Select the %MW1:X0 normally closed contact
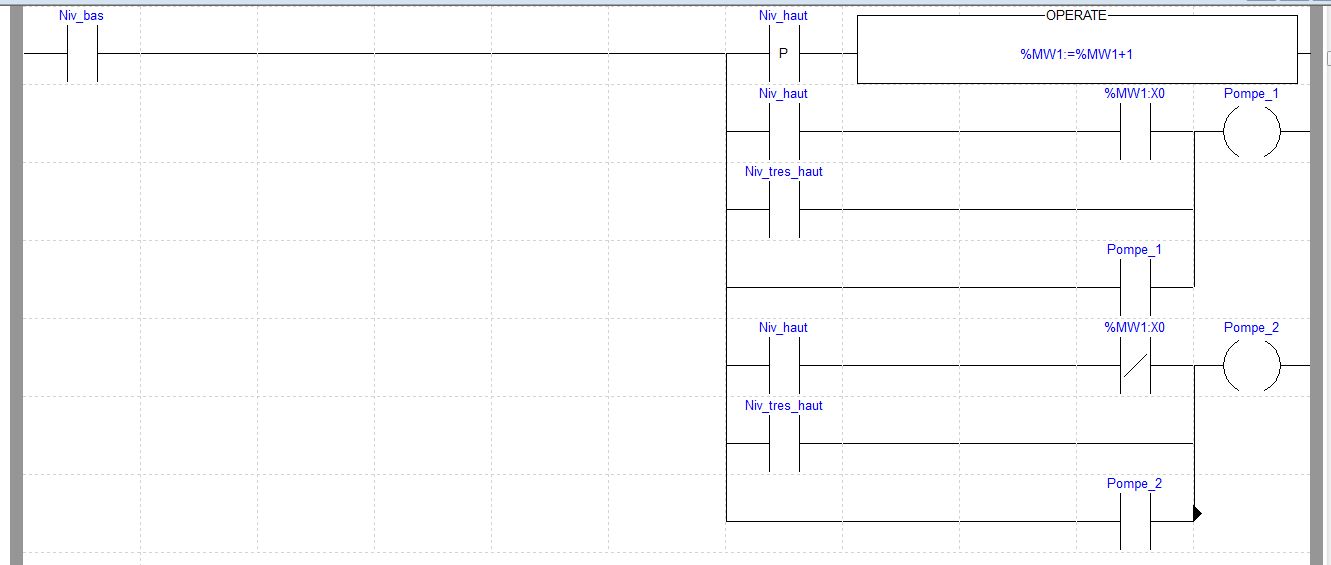Screen dimensions: 1331x565 [x=1135, y=365]
